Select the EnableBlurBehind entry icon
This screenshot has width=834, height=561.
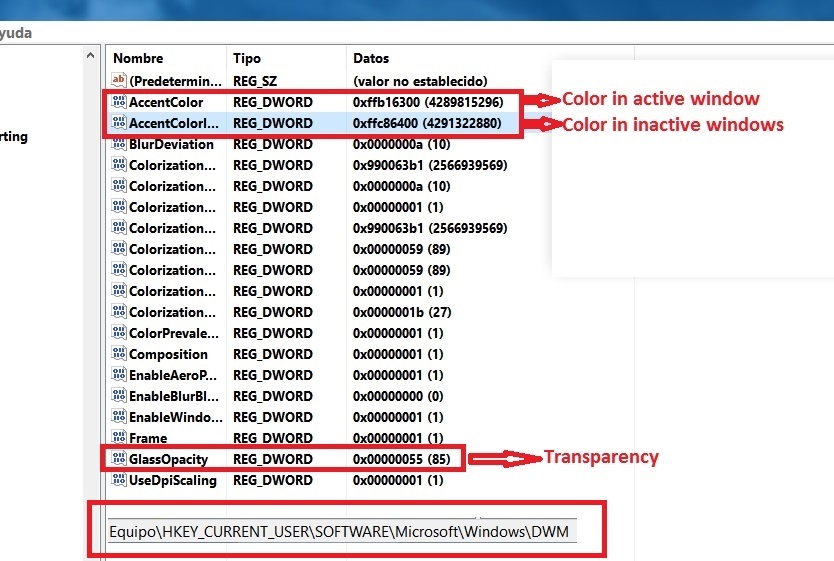118,396
